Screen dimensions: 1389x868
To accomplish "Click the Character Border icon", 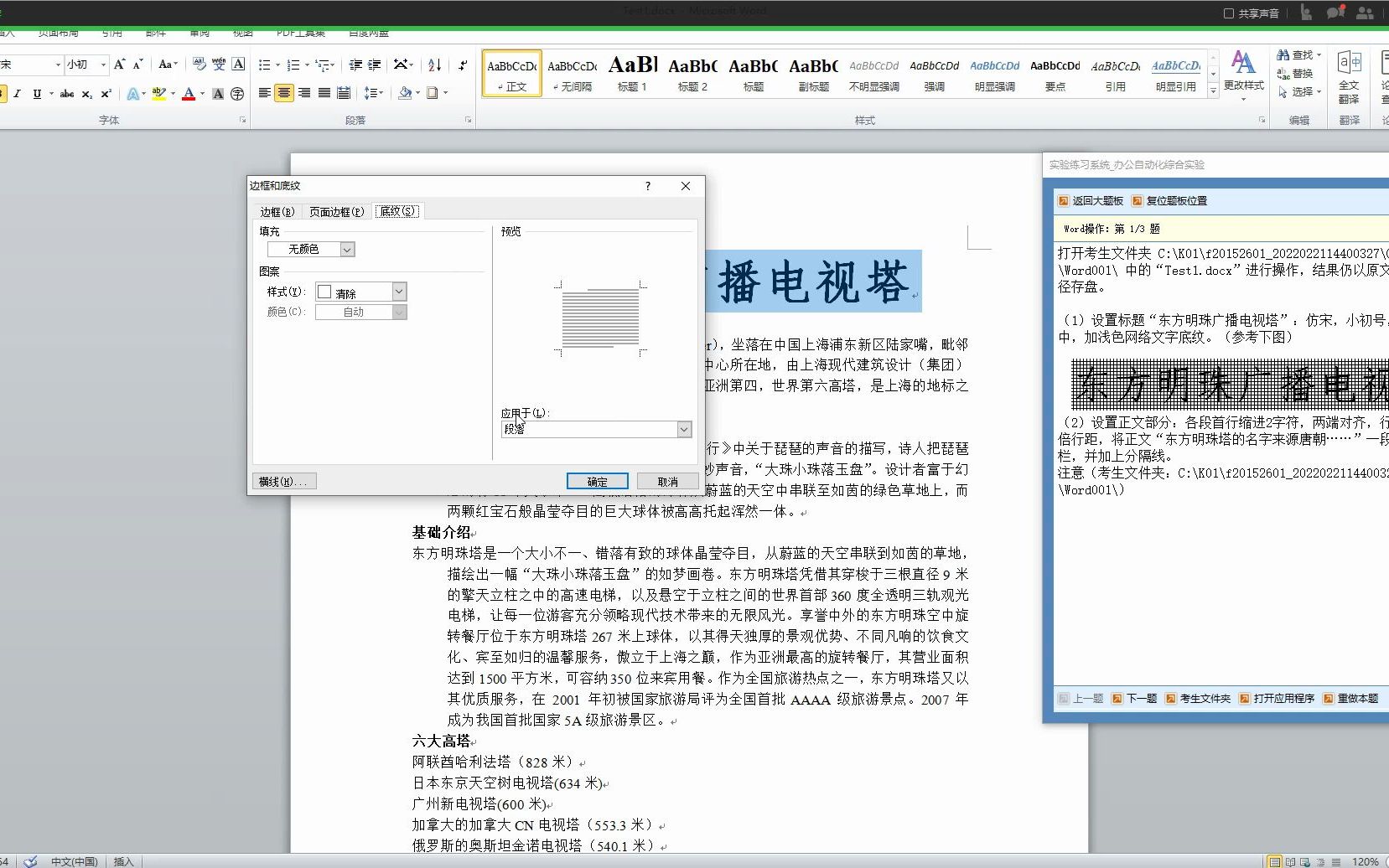I will [x=239, y=65].
